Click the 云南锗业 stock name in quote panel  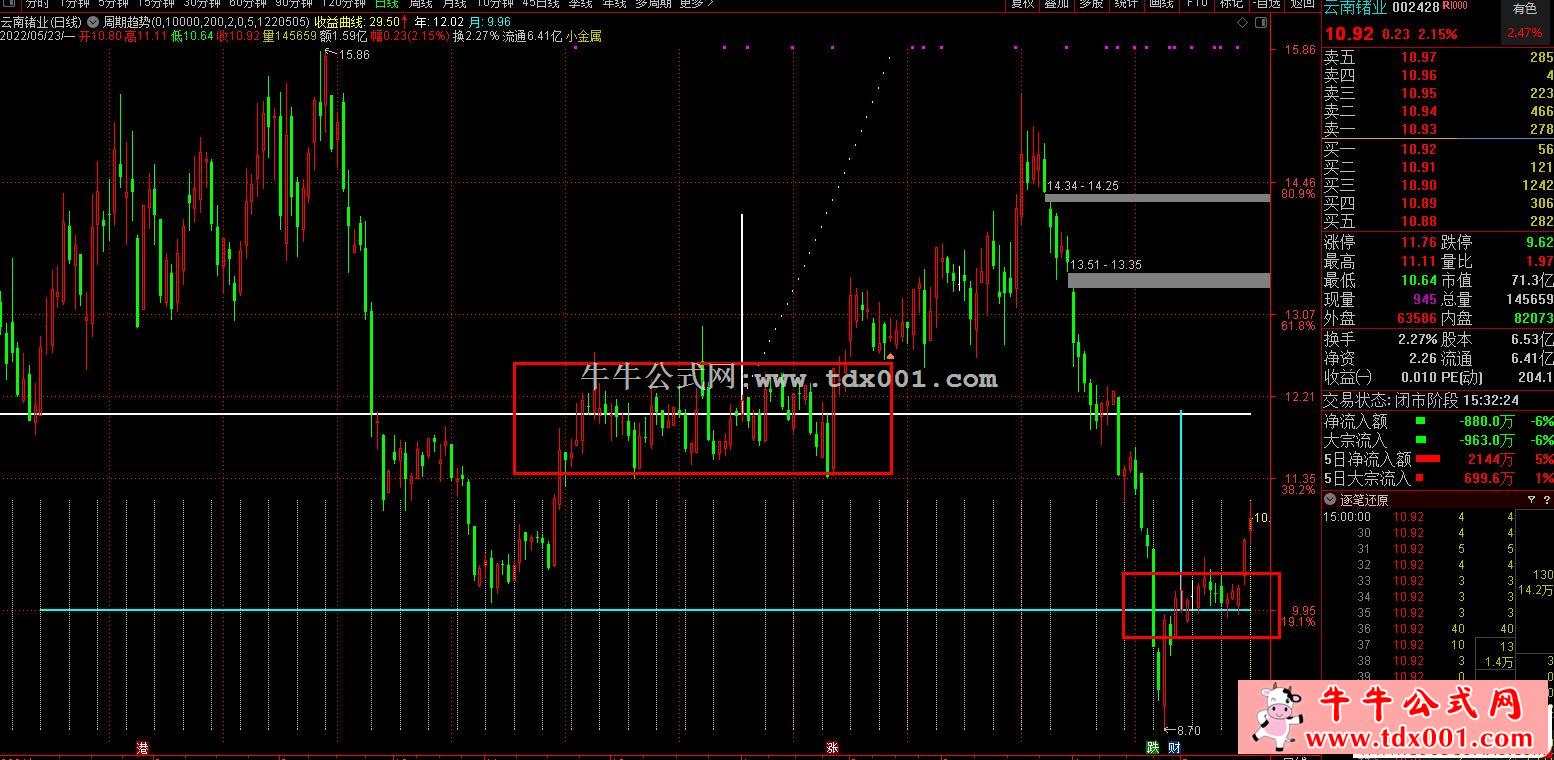(x=1355, y=9)
